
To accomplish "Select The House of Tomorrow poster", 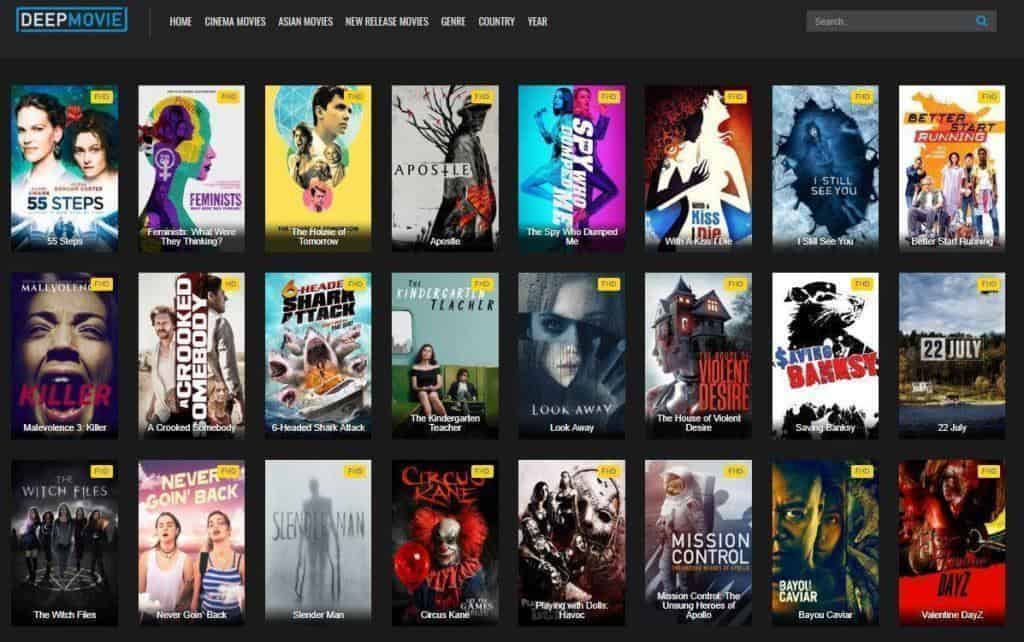I will (318, 168).
